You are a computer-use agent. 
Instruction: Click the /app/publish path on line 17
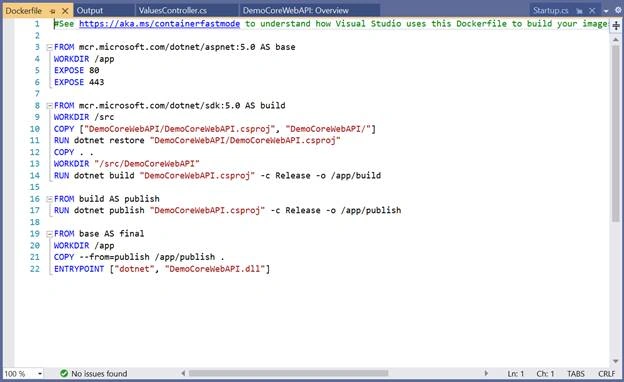click(x=371, y=210)
